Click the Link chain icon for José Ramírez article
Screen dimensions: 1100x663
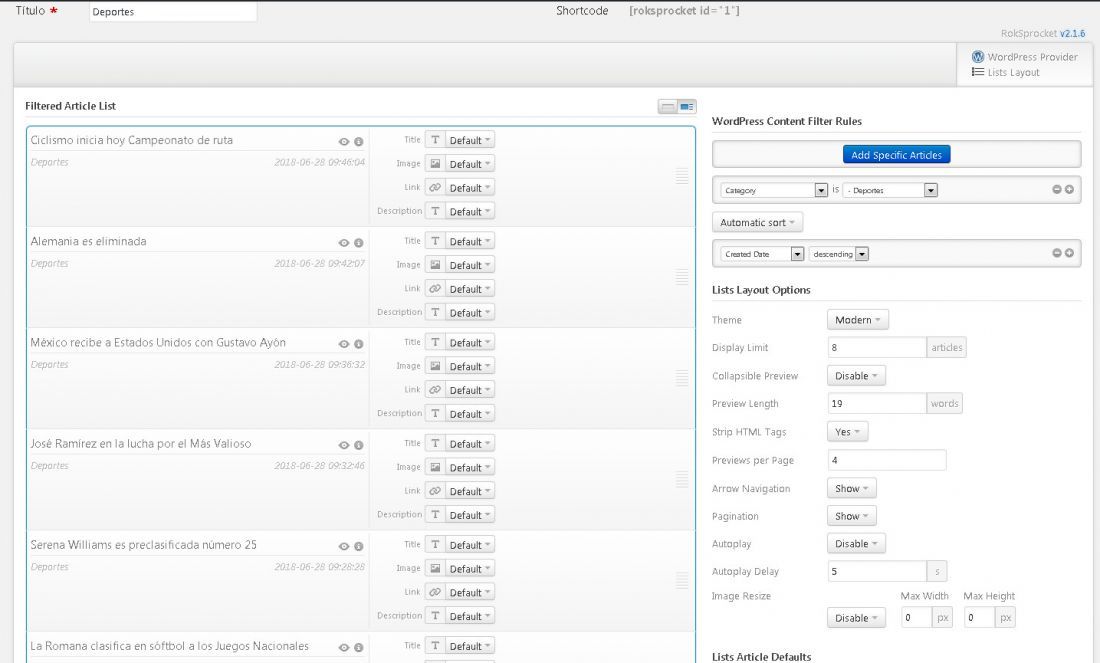pos(435,490)
